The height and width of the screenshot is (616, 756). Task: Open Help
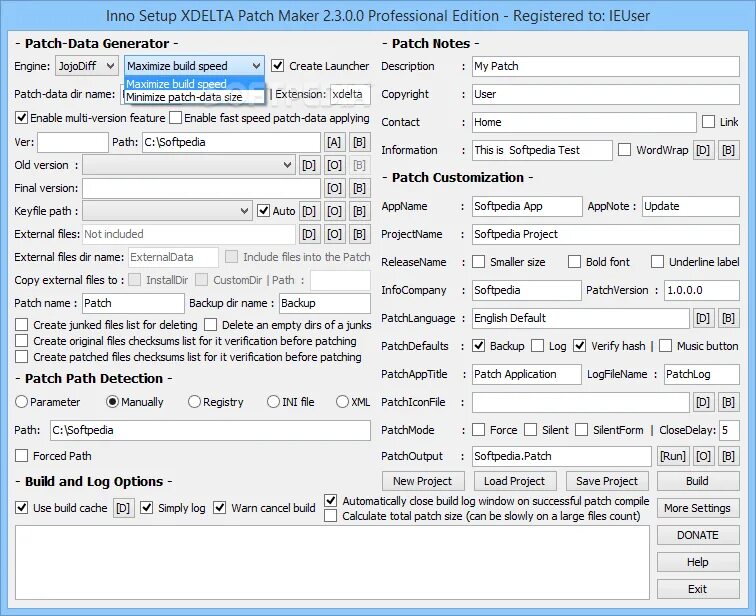click(698, 562)
